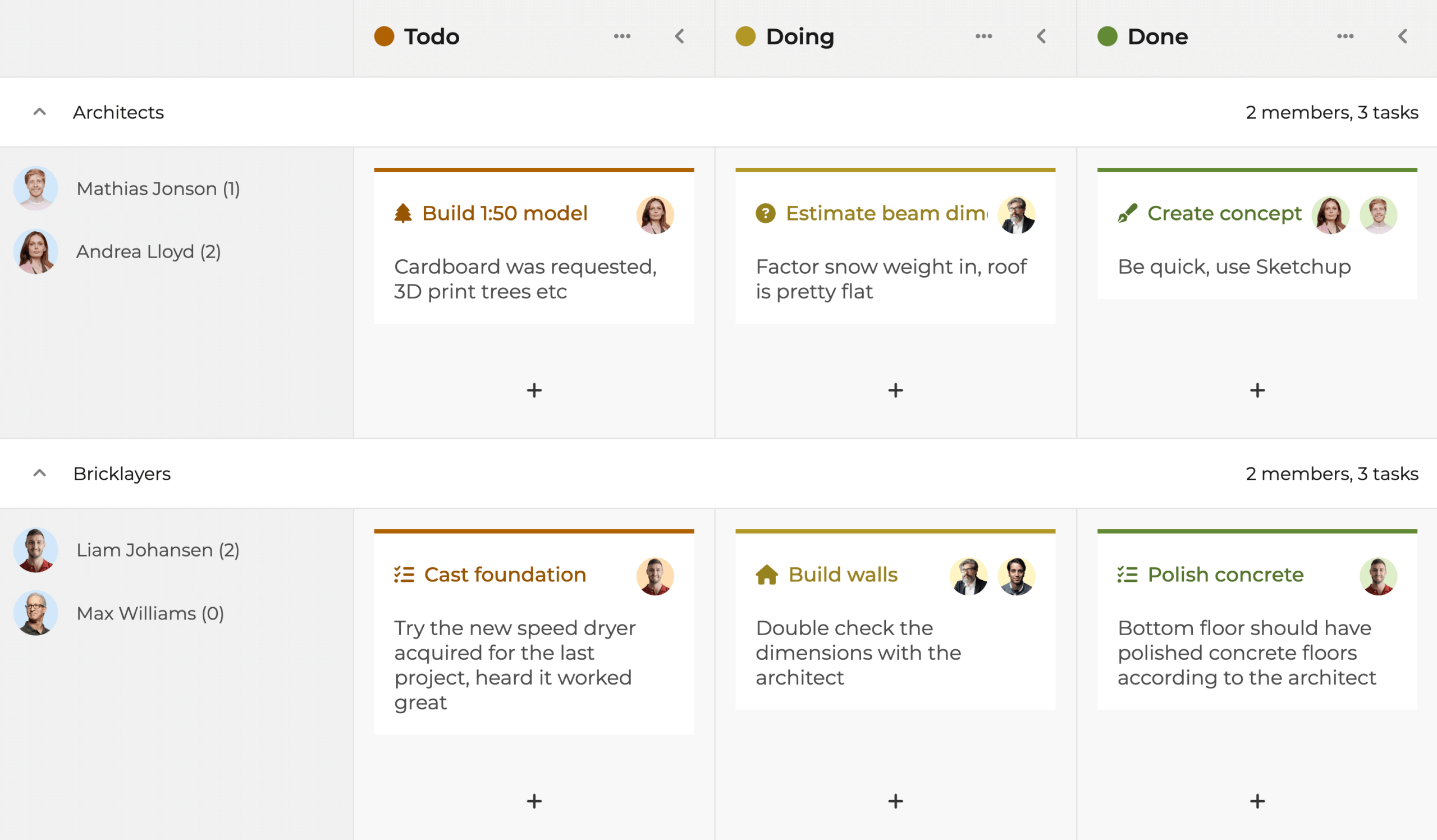Click the brush icon on Create concept card
The width and height of the screenshot is (1437, 840).
(1127, 214)
